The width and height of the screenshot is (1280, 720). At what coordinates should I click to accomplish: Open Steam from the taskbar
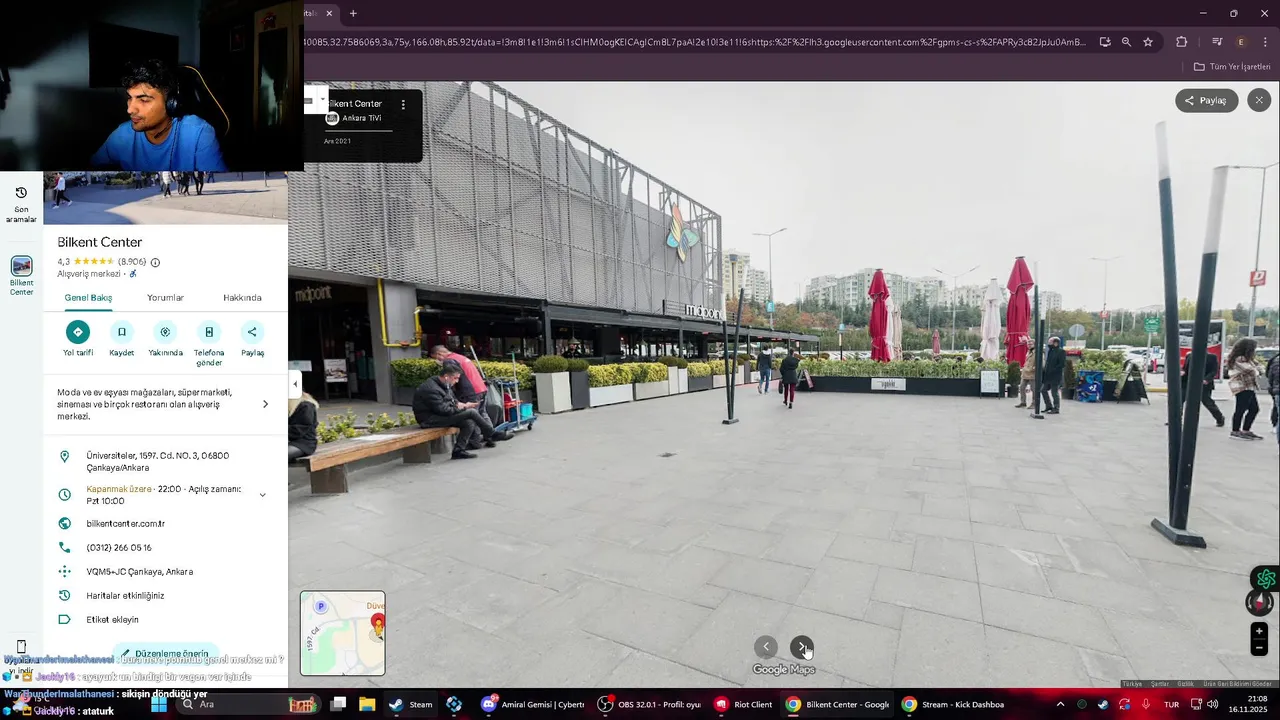[x=411, y=704]
